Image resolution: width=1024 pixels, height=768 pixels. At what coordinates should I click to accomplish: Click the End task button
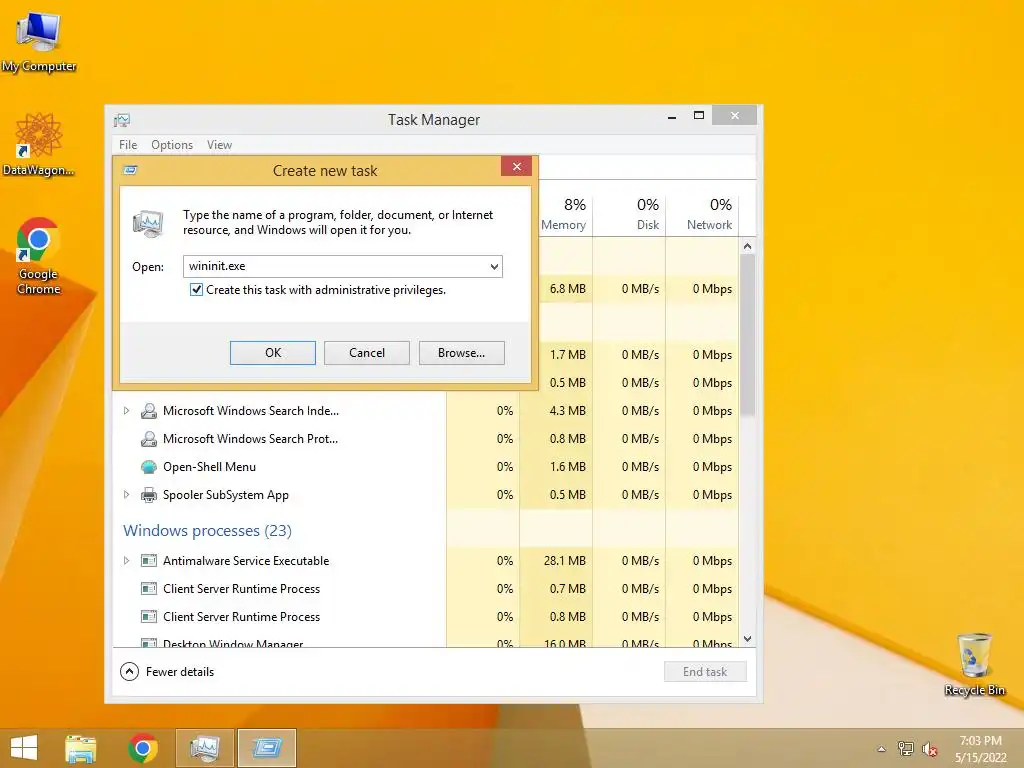(x=705, y=671)
